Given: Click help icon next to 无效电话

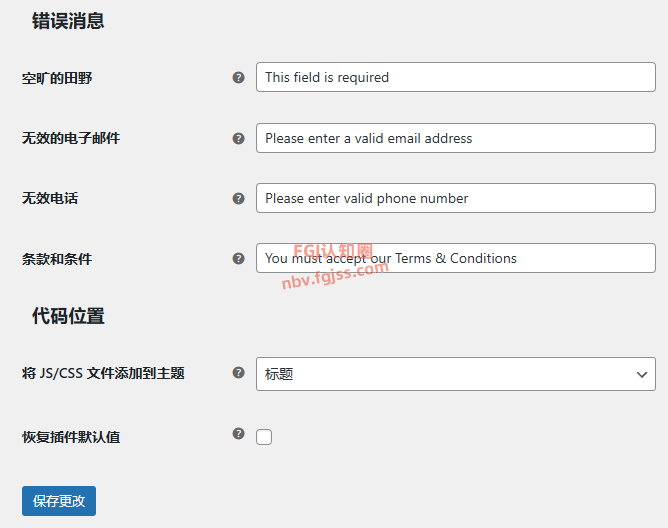Looking at the screenshot, I should pyautogui.click(x=238, y=198).
